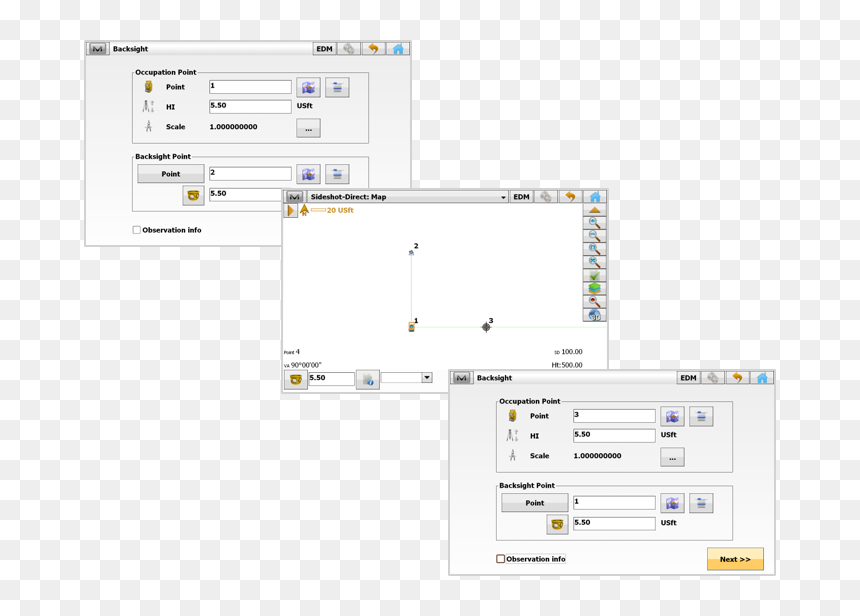Go back from the Sideshot-Direct: Map window
The height and width of the screenshot is (616, 860).
click(x=570, y=196)
